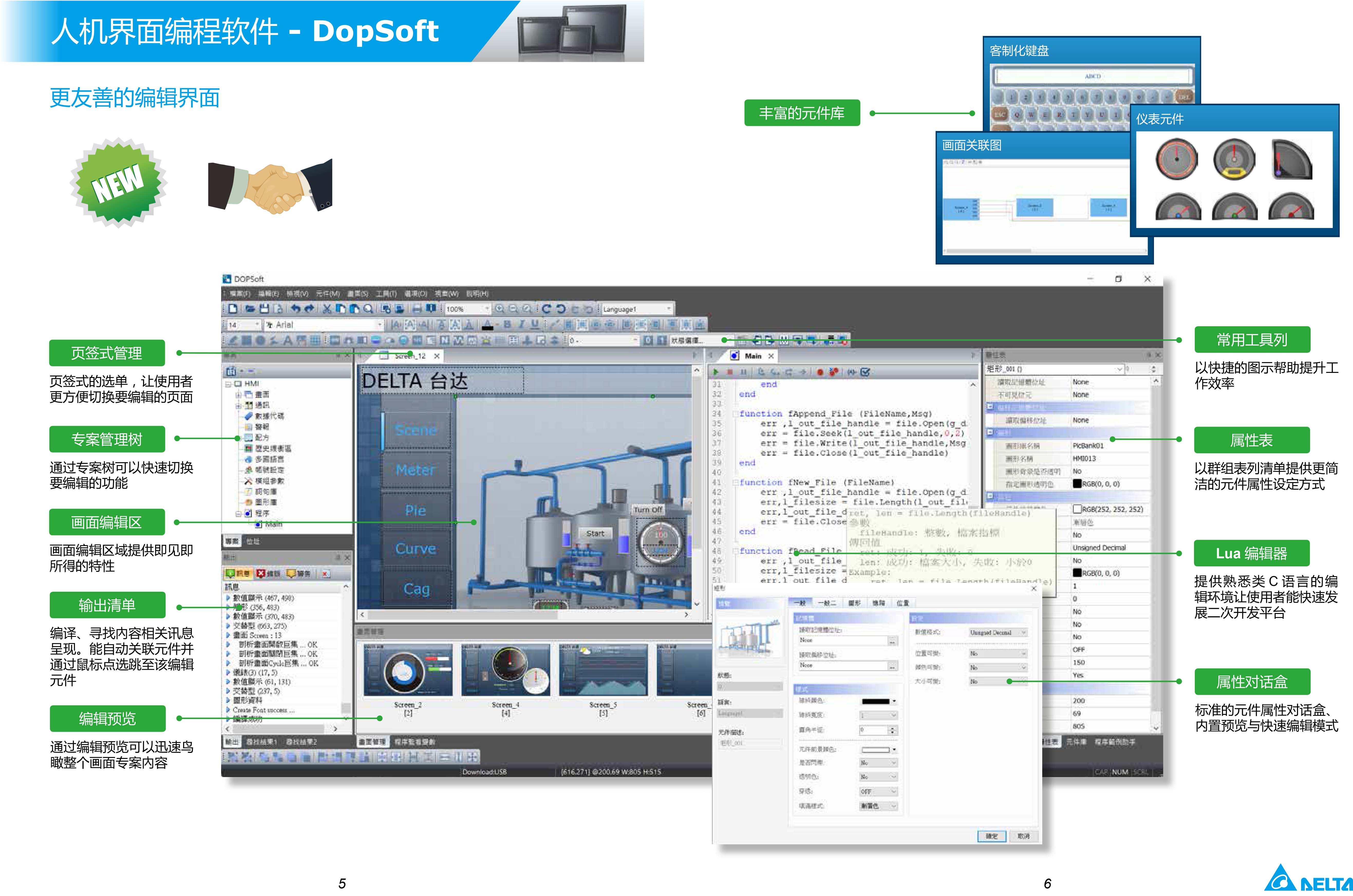Zoom out with the magnifier minus icon
The height and width of the screenshot is (896, 1353).
click(x=513, y=309)
